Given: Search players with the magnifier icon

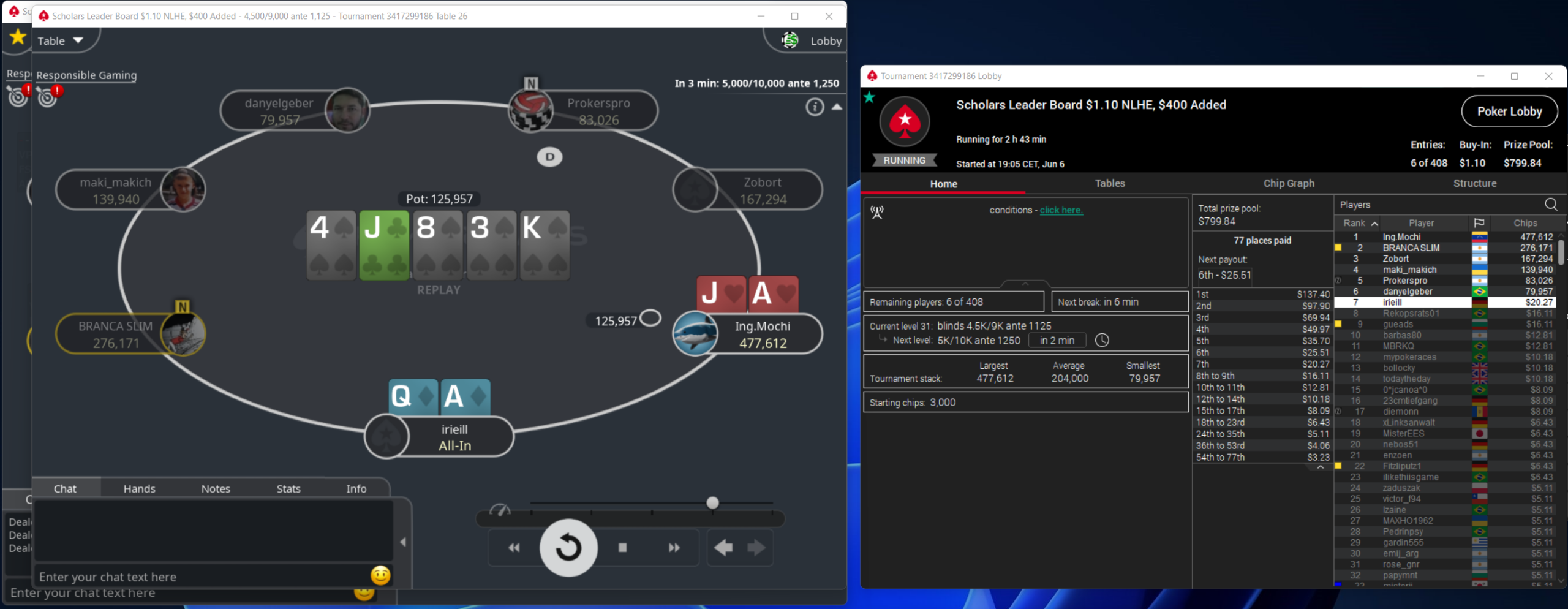Looking at the screenshot, I should coord(1550,205).
